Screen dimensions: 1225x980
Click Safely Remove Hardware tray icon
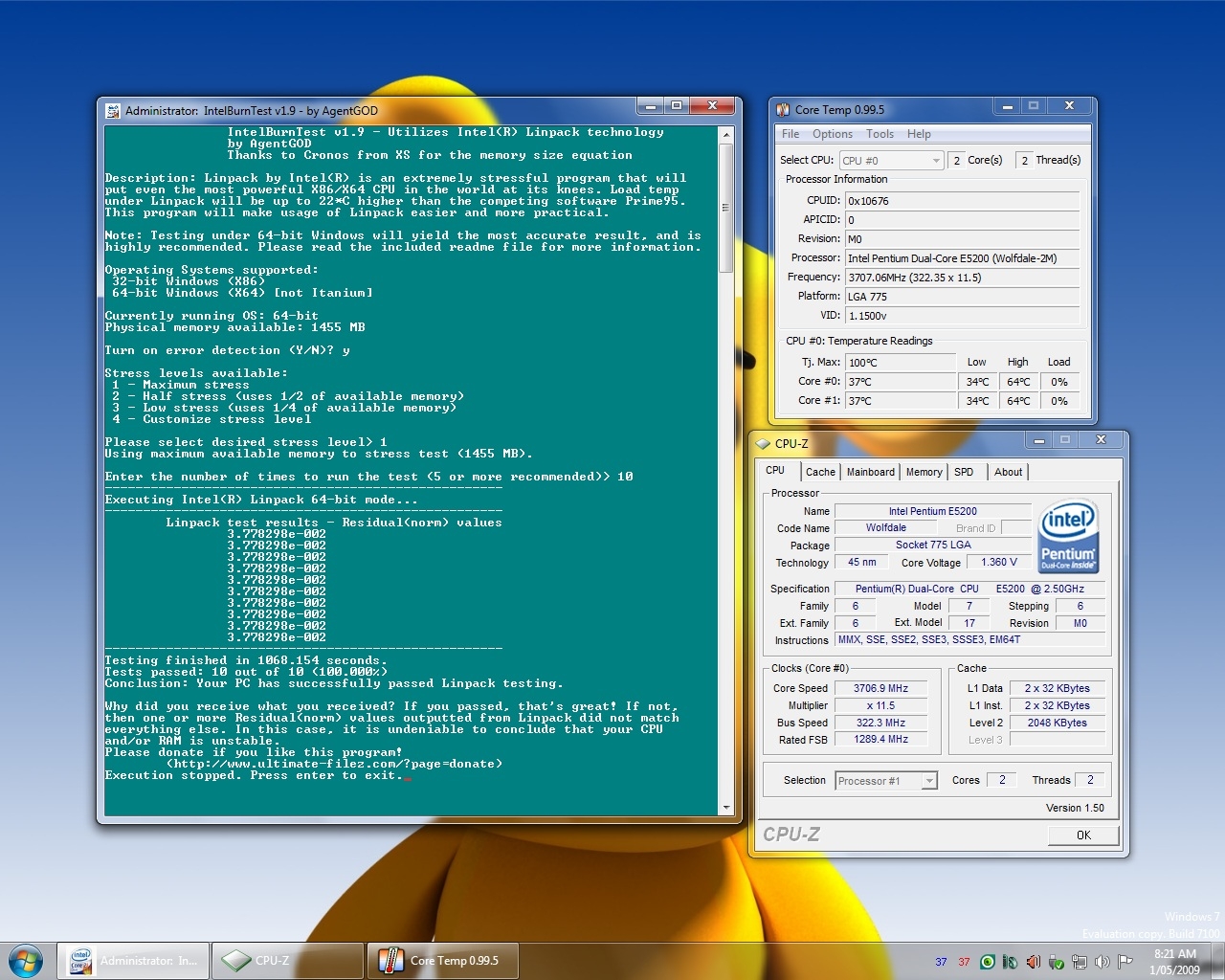pyautogui.click(x=1057, y=962)
